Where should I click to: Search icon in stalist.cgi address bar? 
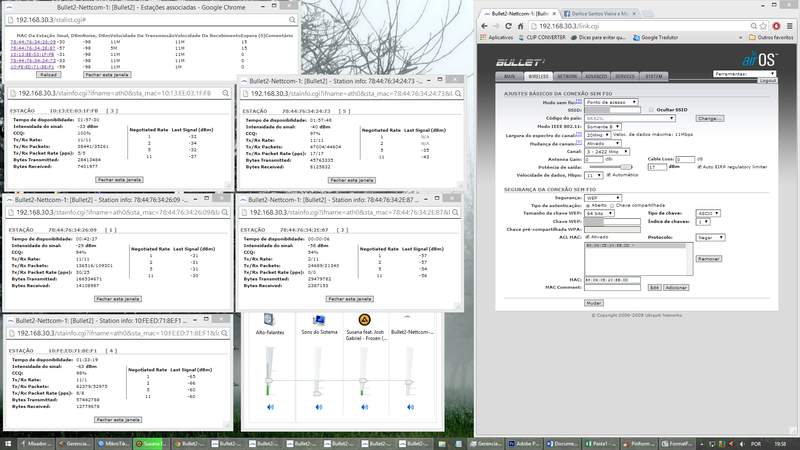click(292, 20)
